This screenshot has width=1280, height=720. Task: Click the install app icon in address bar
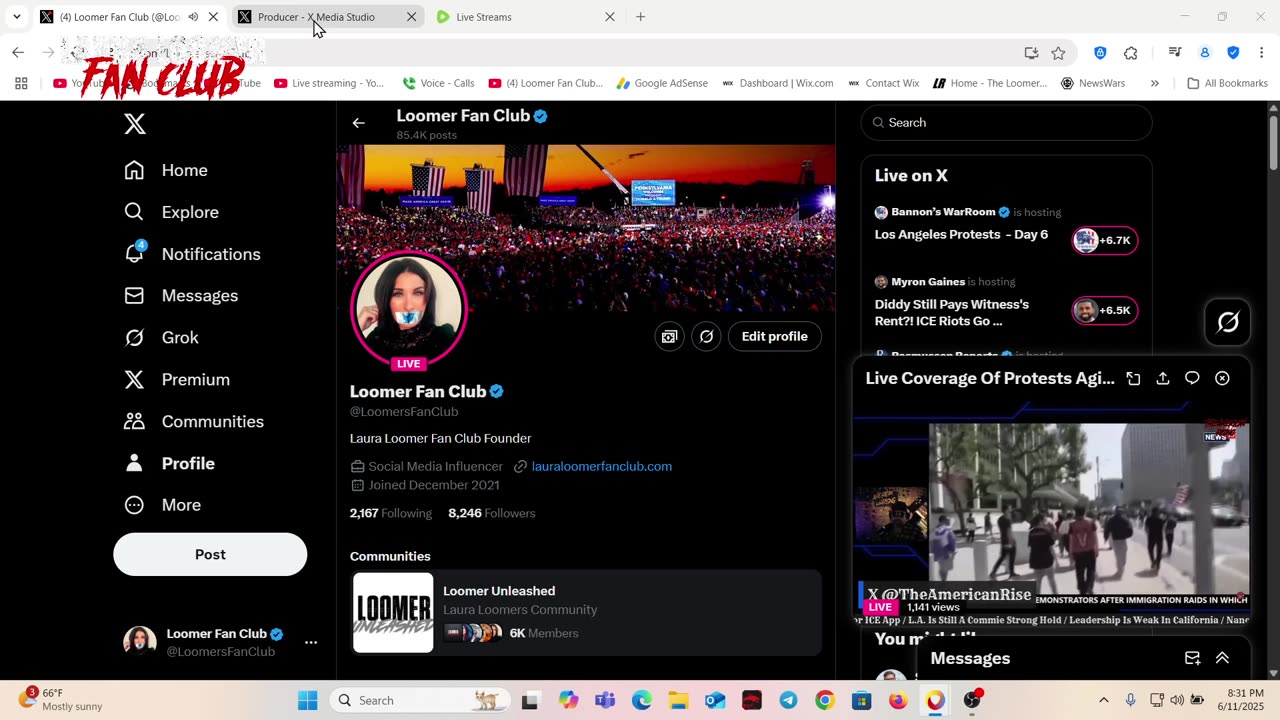pos(1031,53)
